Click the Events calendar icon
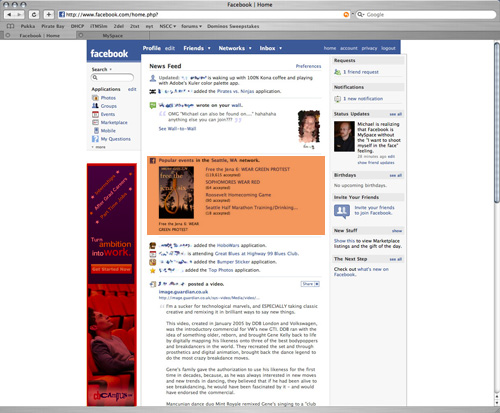The image size is (500, 413). [95, 114]
